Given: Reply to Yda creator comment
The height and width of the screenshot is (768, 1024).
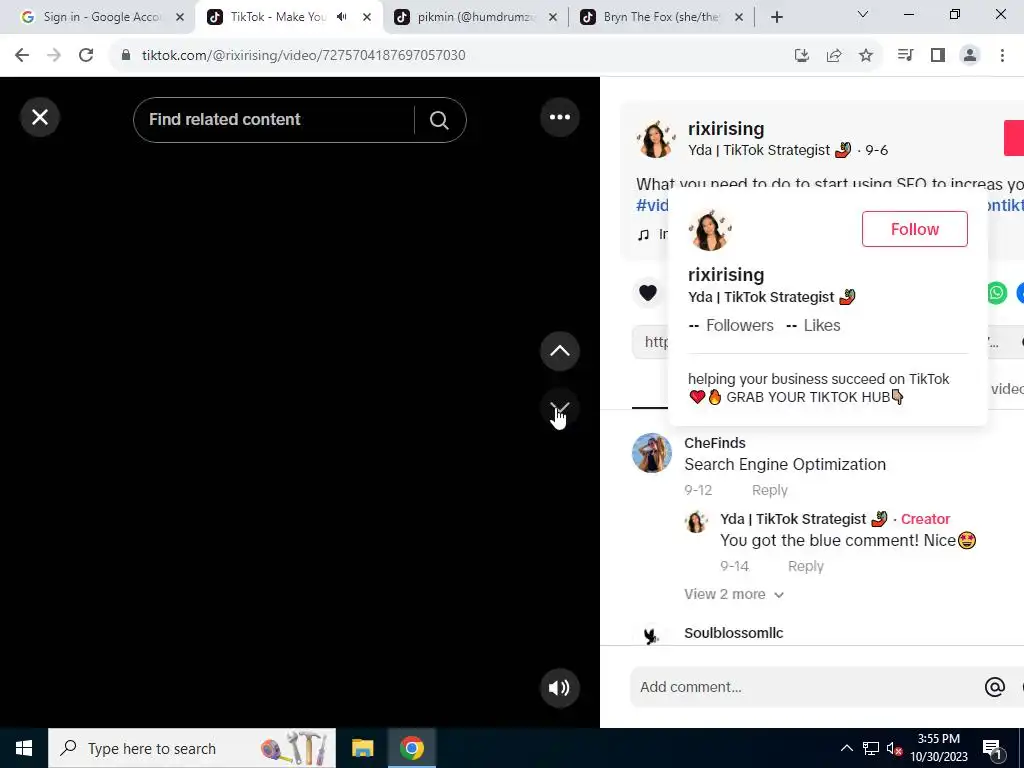Looking at the screenshot, I should [806, 566].
